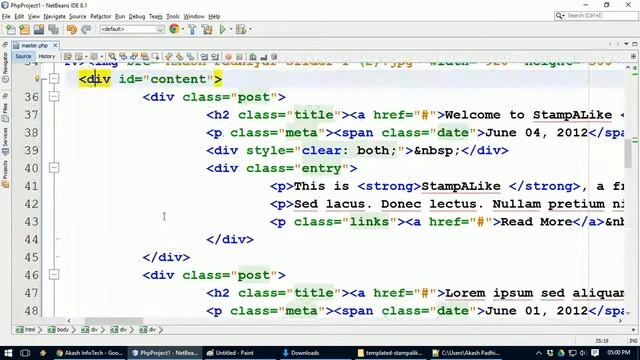Click the Shift Line Right icon

[x=215, y=57]
